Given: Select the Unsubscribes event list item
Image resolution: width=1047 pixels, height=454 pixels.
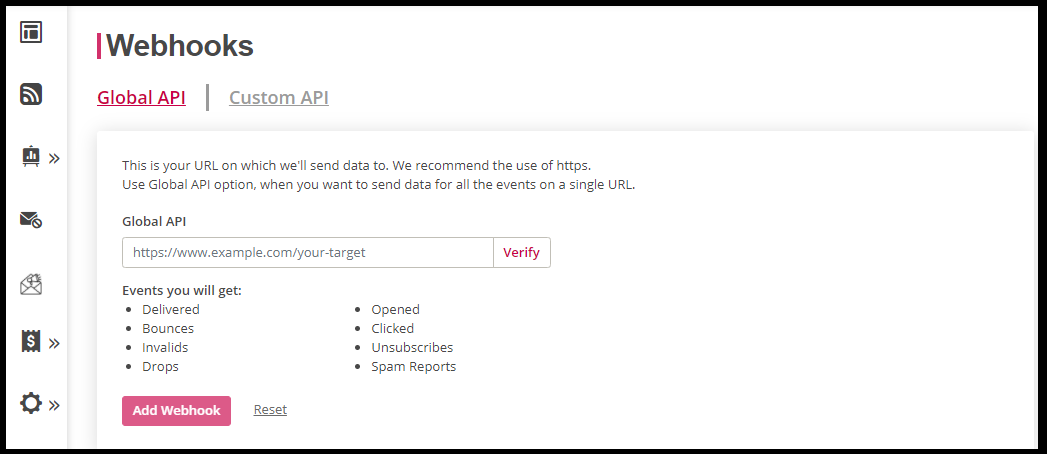Looking at the screenshot, I should pos(413,347).
